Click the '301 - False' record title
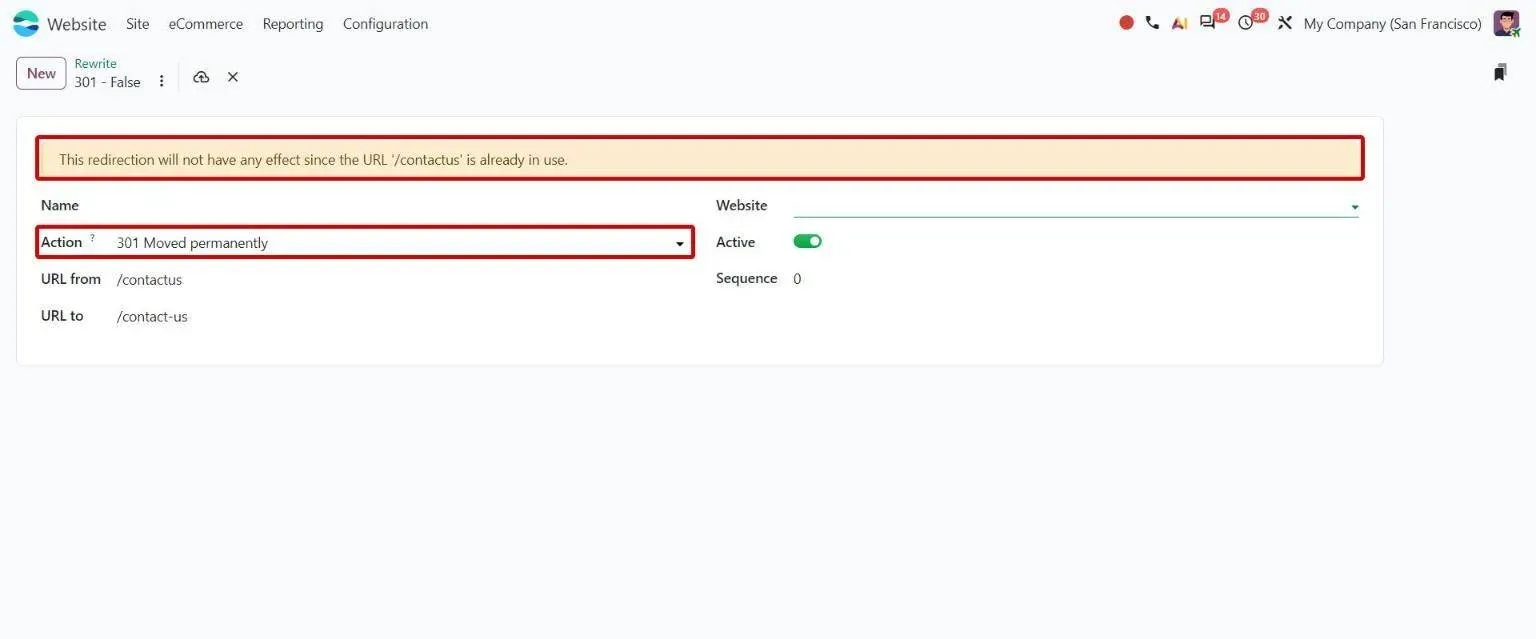1536x639 pixels. (107, 82)
